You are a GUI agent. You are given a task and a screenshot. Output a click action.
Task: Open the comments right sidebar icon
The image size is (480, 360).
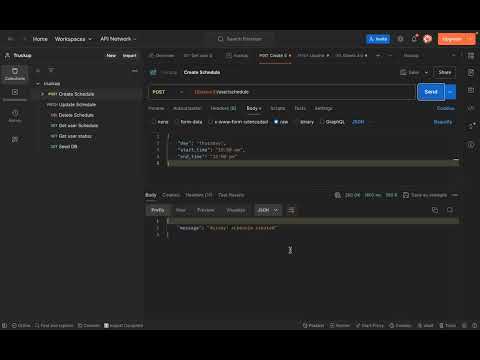pyautogui.click(x=471, y=90)
